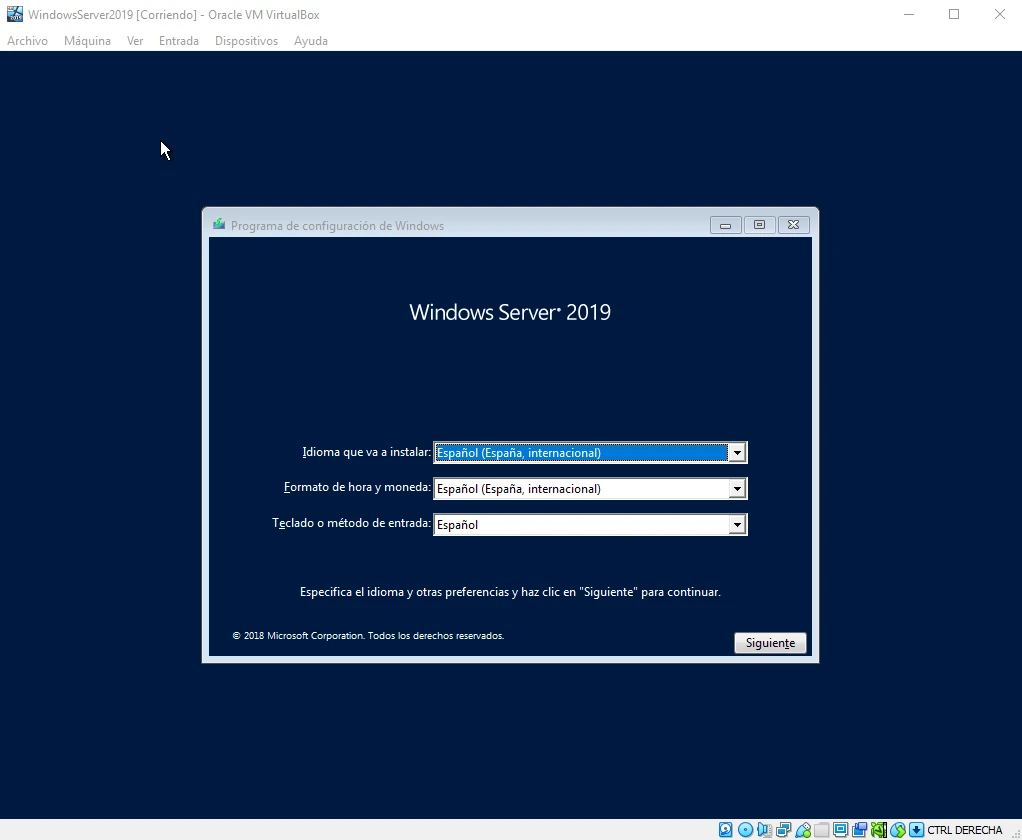
Task: Click the green CPU virtualization status icon
Action: (x=879, y=830)
